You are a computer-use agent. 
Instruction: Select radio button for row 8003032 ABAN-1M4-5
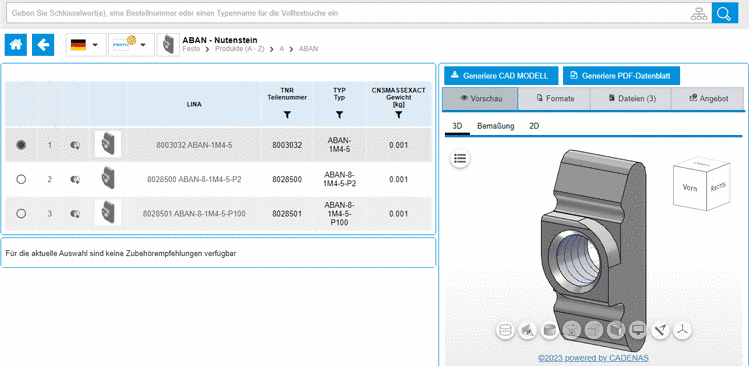pyautogui.click(x=21, y=144)
